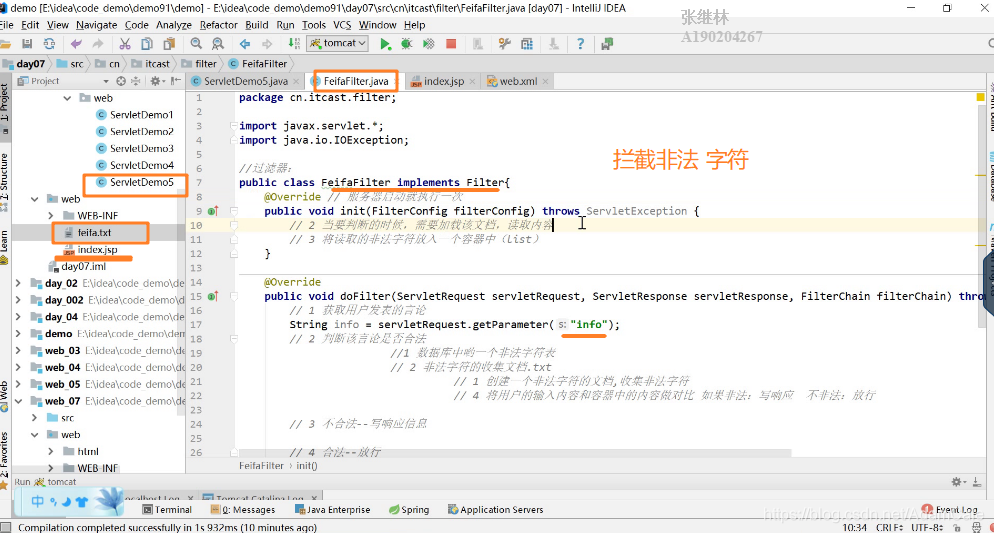Close the web.xml tab
Screen dimensions: 994x533
(545, 81)
